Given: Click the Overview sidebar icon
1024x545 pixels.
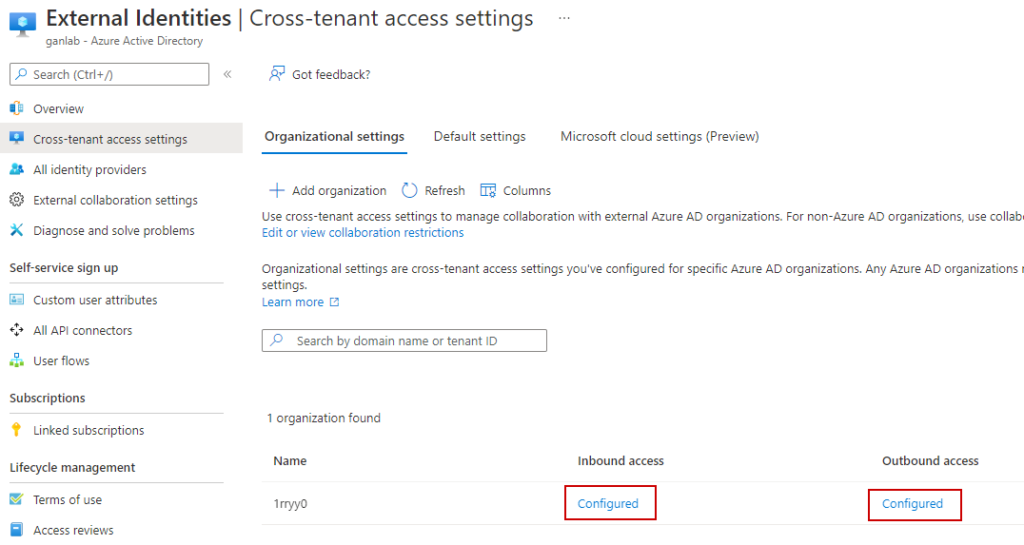Looking at the screenshot, I should click(x=16, y=108).
